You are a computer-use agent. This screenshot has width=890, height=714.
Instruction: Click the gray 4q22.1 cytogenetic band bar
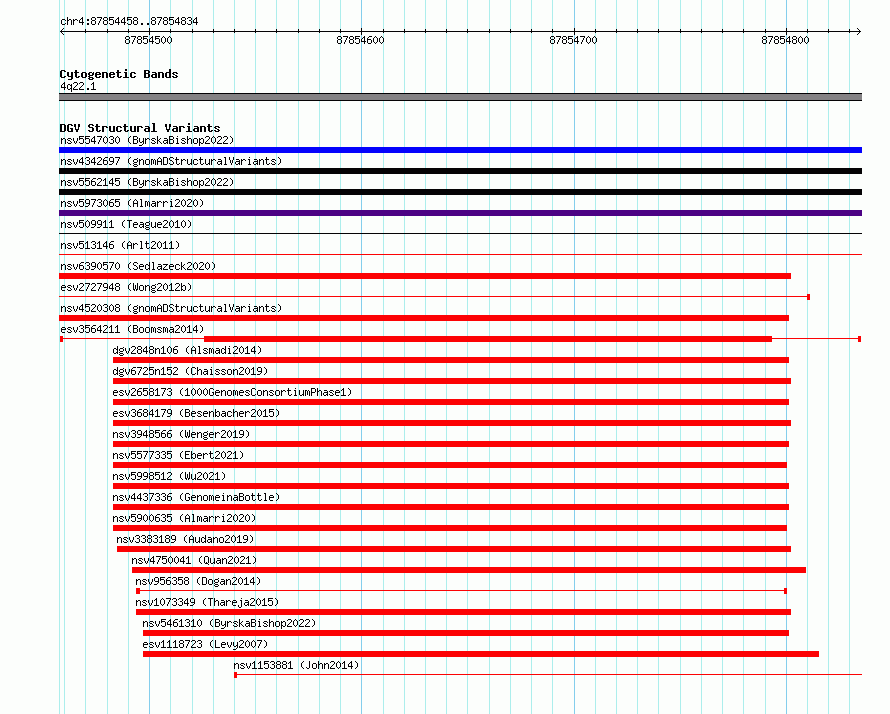click(460, 97)
